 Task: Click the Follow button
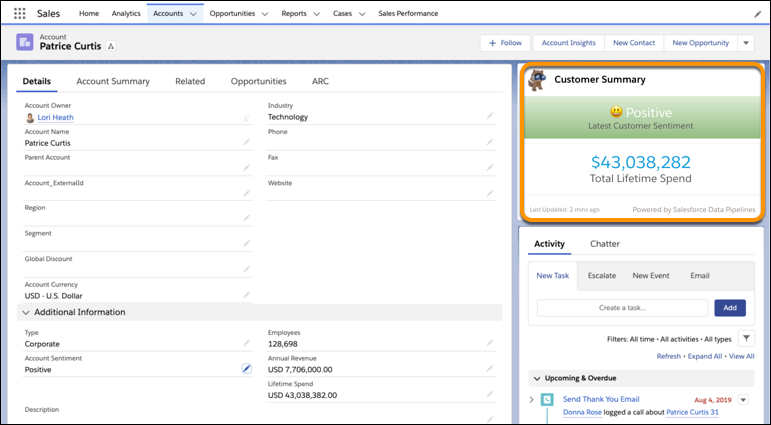pos(505,43)
